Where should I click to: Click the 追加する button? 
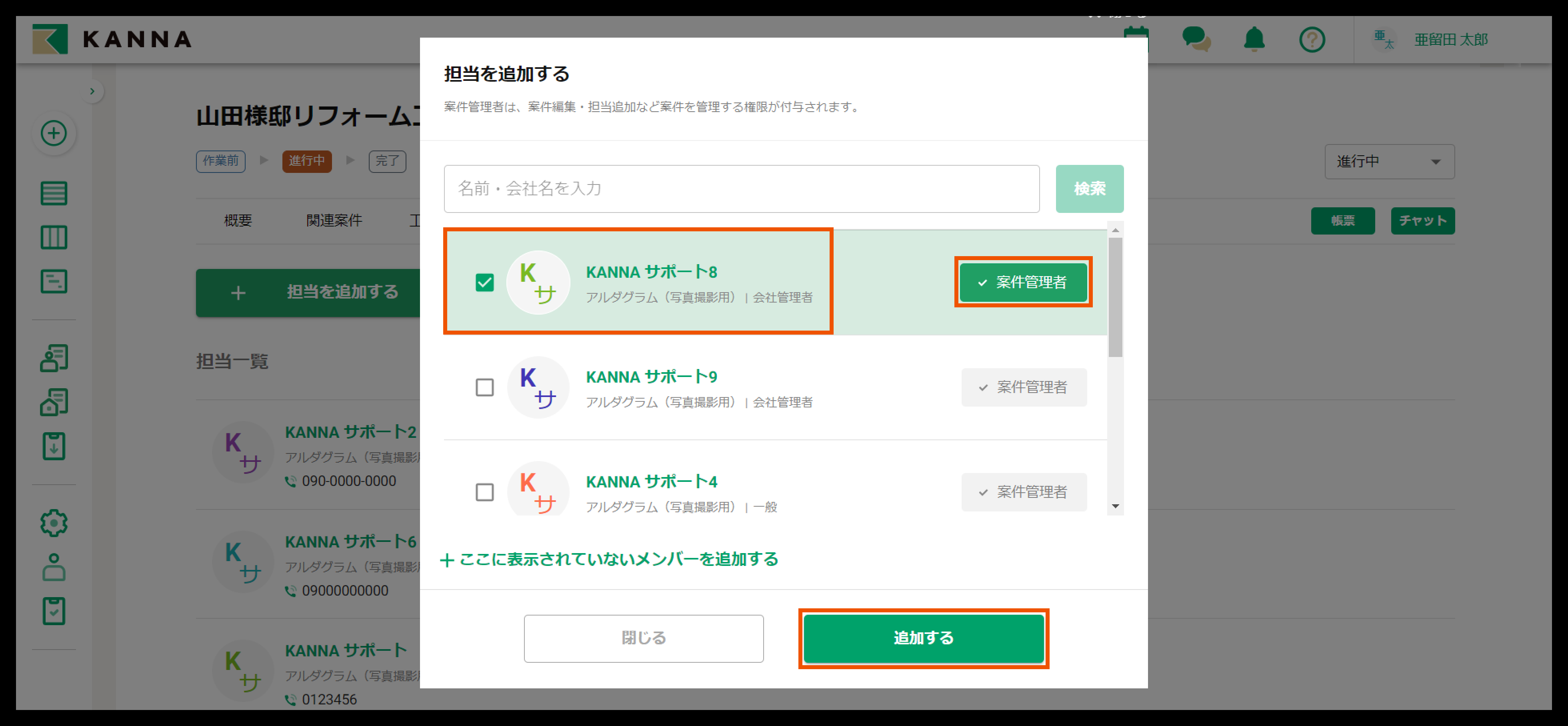click(923, 638)
